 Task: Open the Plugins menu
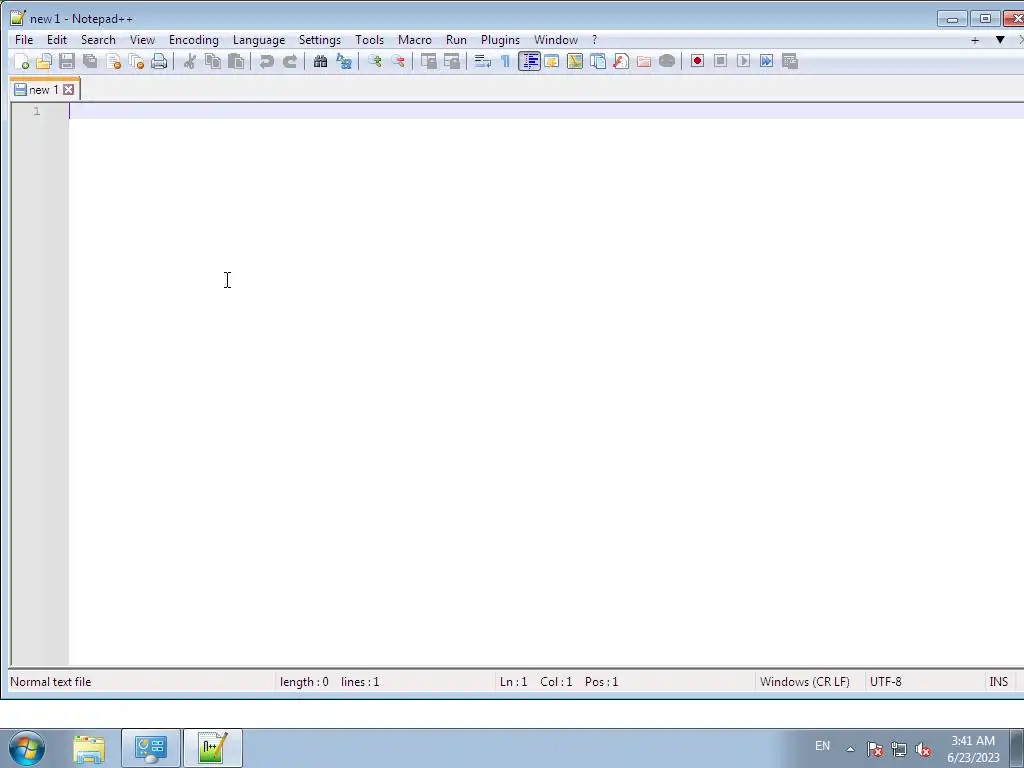click(x=500, y=40)
